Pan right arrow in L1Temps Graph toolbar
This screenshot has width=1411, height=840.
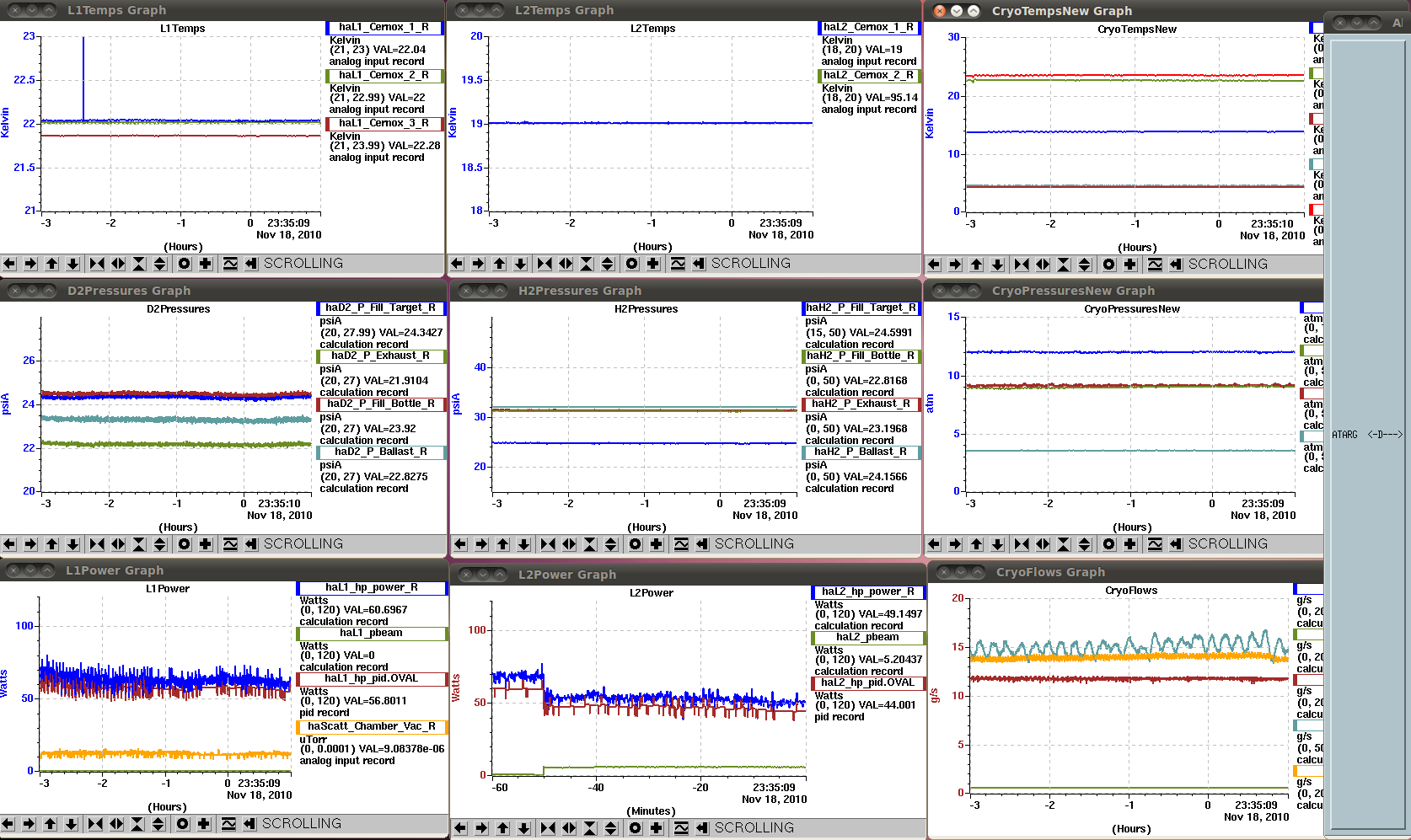(30, 264)
